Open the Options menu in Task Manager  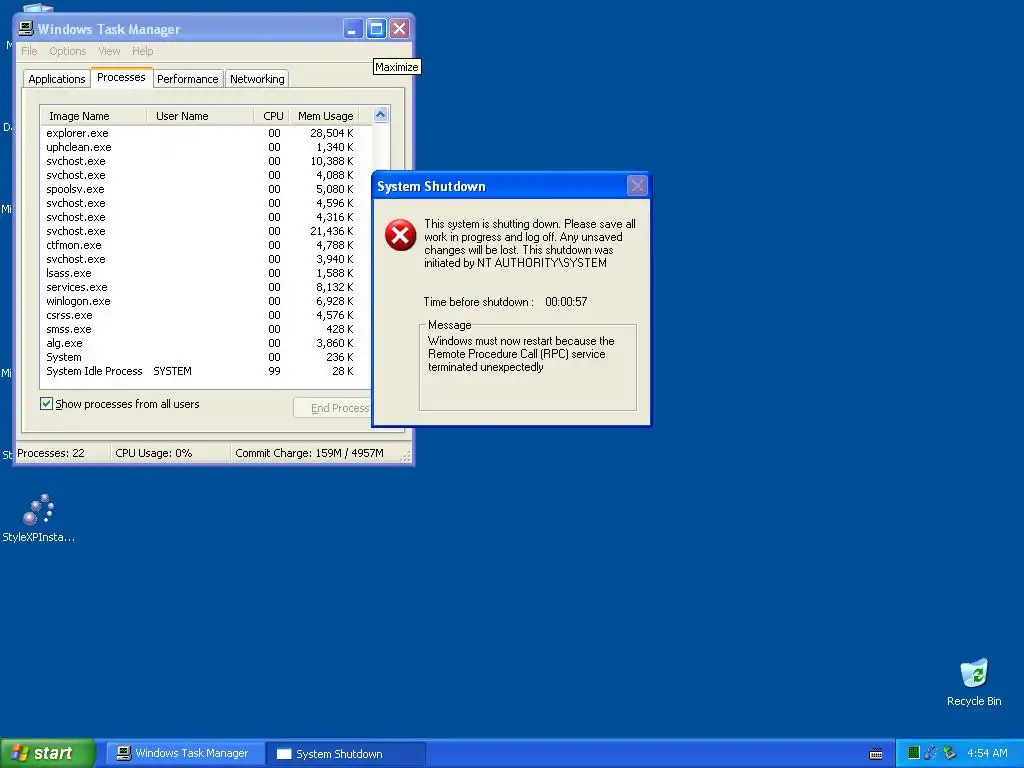[67, 51]
